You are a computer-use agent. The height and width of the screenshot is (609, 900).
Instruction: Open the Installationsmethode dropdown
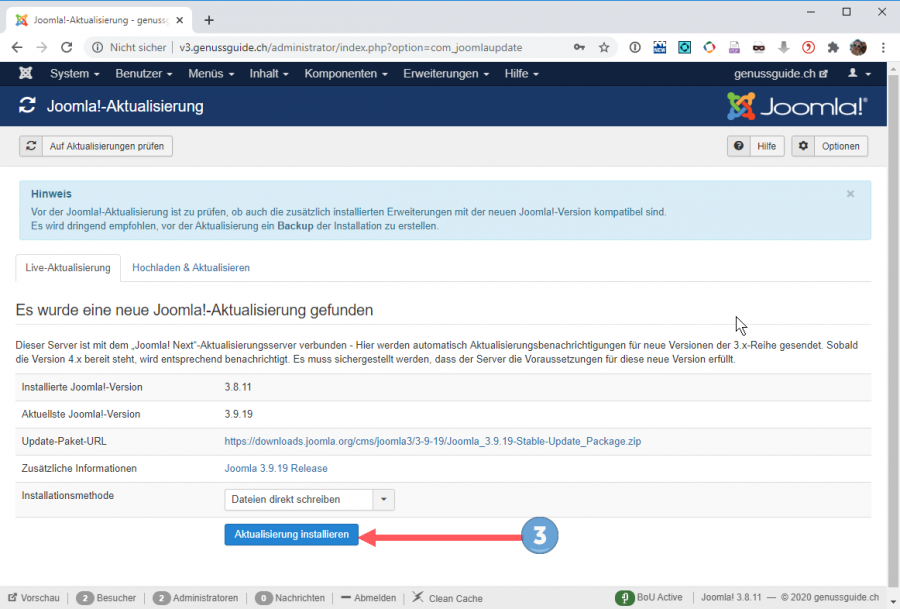point(309,499)
